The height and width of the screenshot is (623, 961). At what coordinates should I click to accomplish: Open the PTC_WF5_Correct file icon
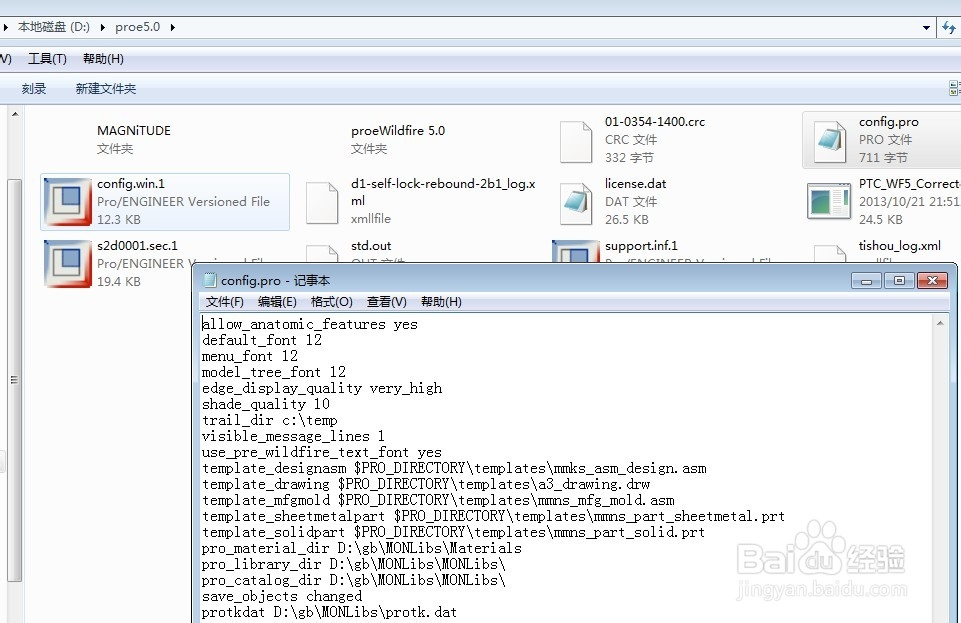[829, 201]
